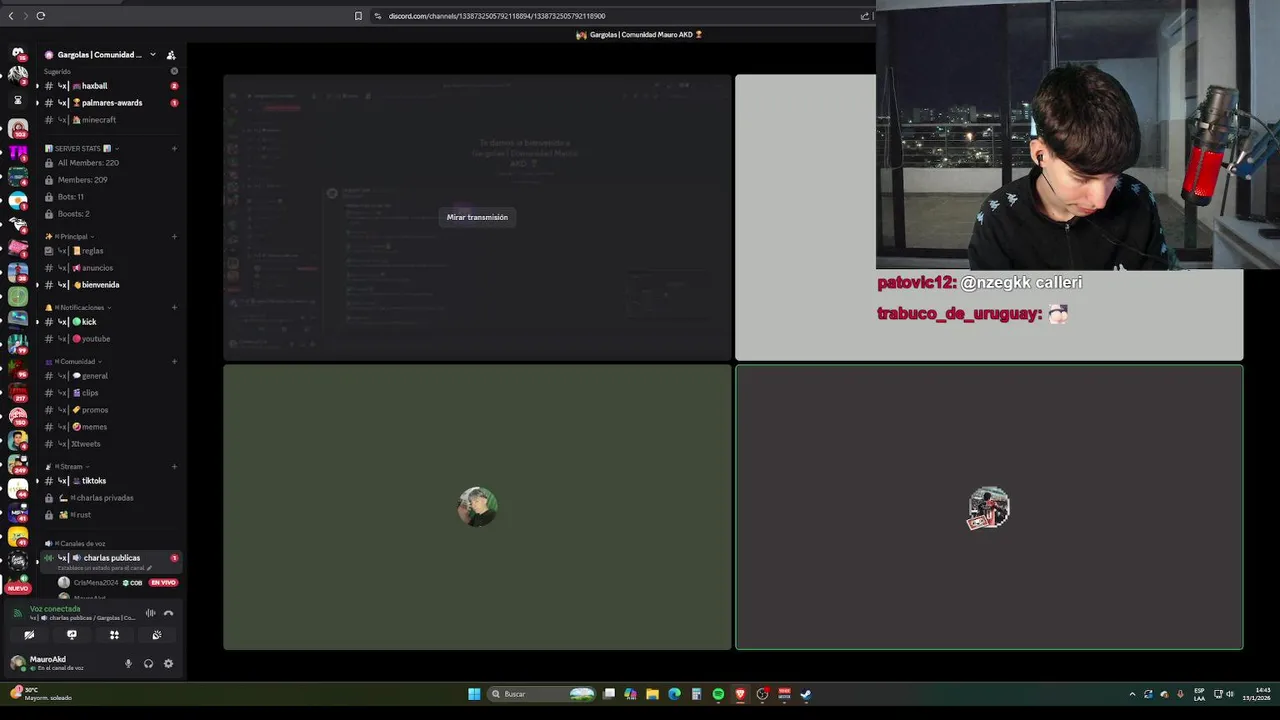This screenshot has width=1280, height=720.
Task: Reload the page in browser
Action: pyautogui.click(x=41, y=16)
